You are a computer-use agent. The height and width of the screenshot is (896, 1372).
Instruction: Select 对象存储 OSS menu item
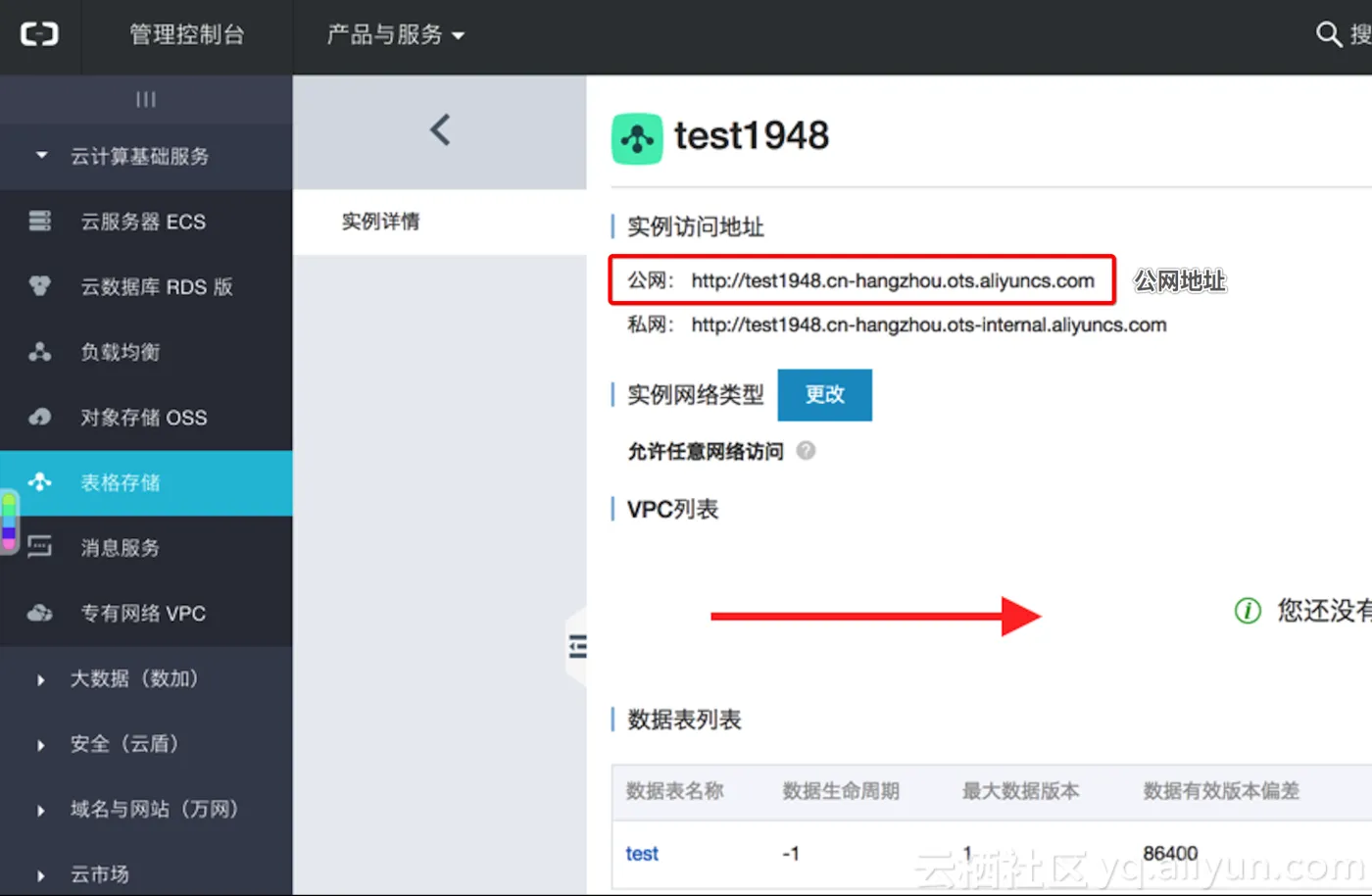tap(144, 418)
